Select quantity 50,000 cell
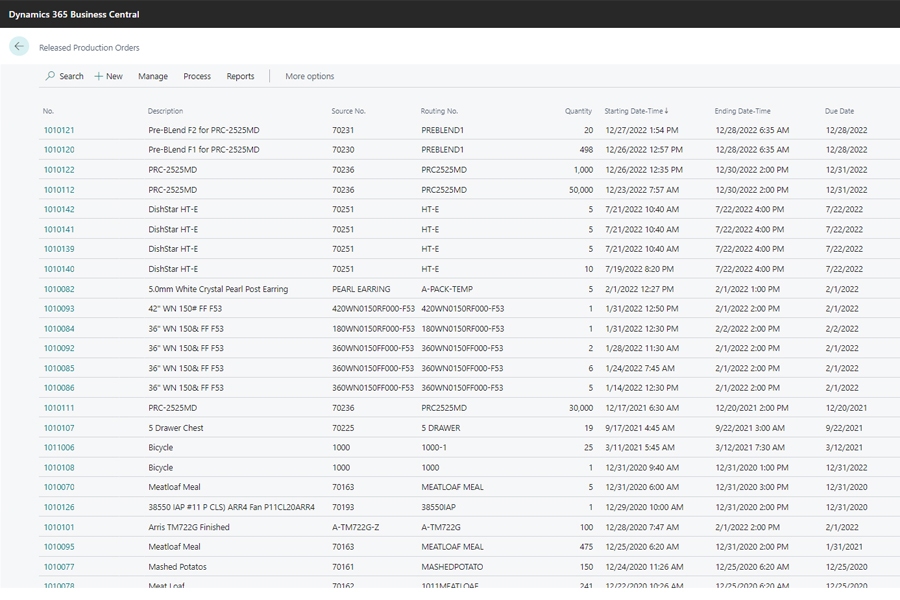Image resolution: width=900 pixels, height=600 pixels. (581, 190)
